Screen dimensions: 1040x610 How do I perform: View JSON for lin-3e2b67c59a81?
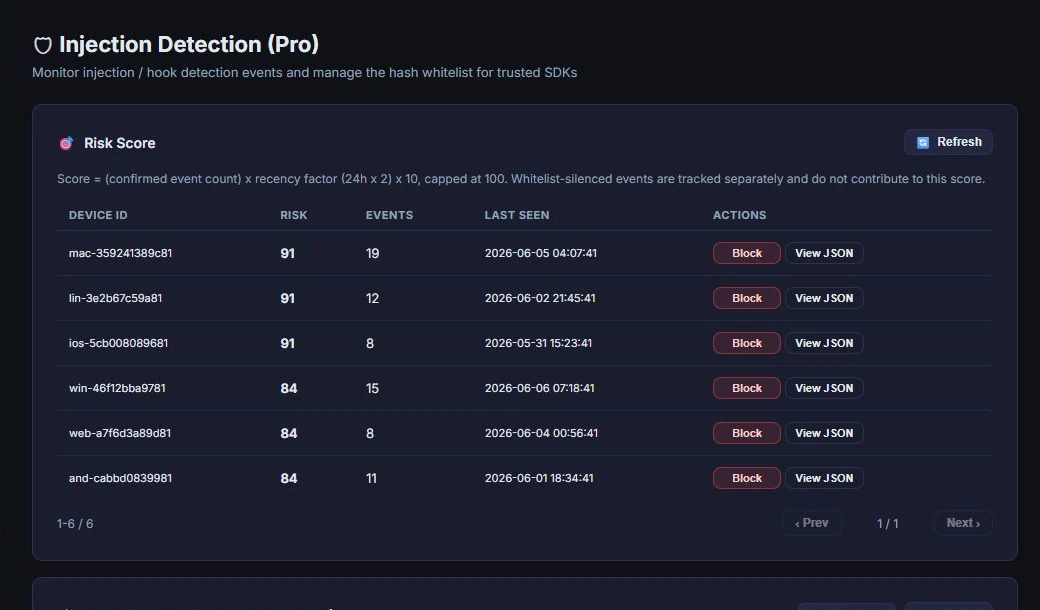pyautogui.click(x=824, y=298)
